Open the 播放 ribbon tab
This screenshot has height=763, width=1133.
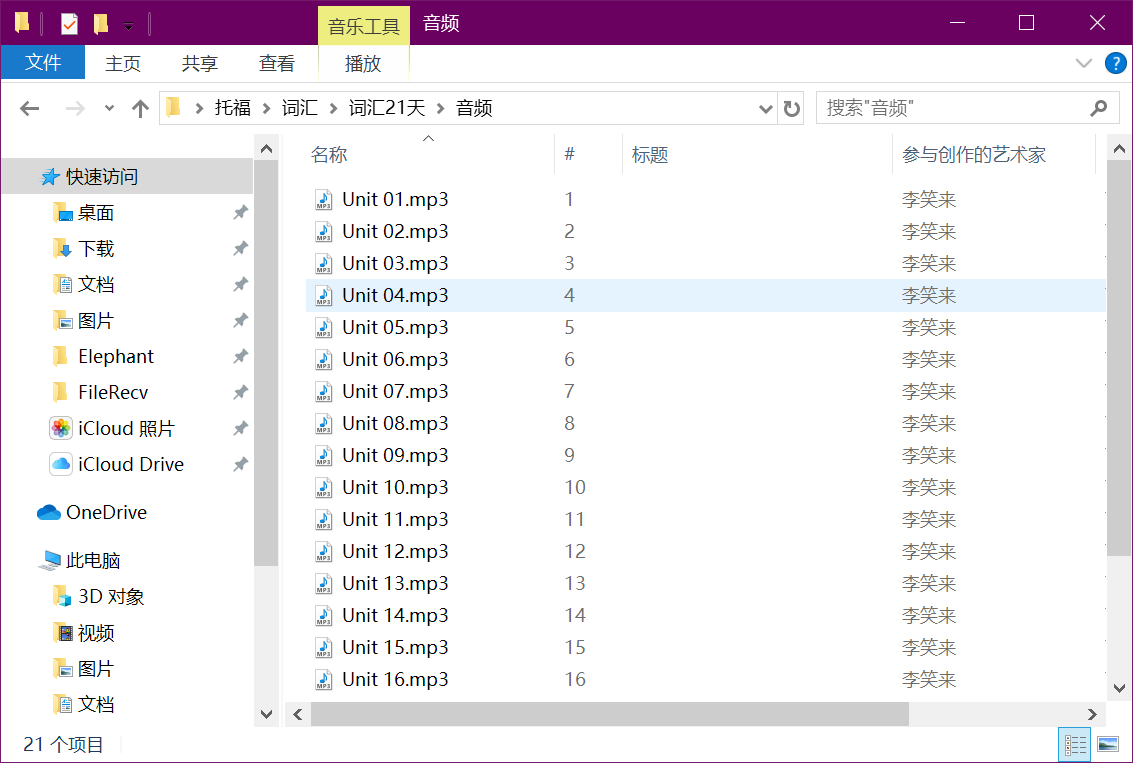coord(363,64)
